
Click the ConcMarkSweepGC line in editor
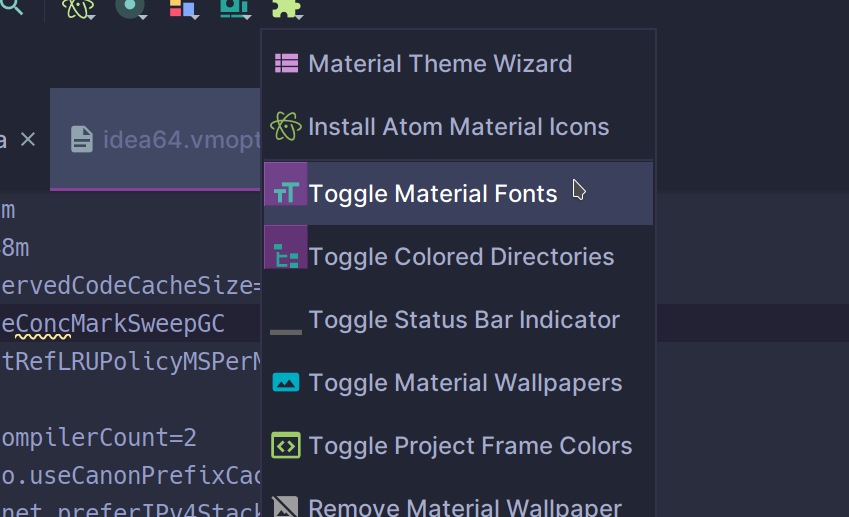pyautogui.click(x=113, y=324)
